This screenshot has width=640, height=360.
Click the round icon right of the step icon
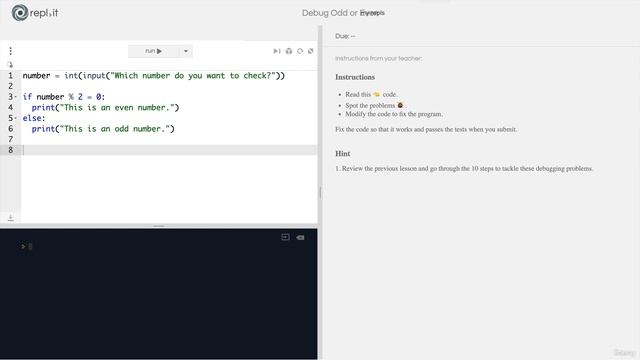[289, 51]
